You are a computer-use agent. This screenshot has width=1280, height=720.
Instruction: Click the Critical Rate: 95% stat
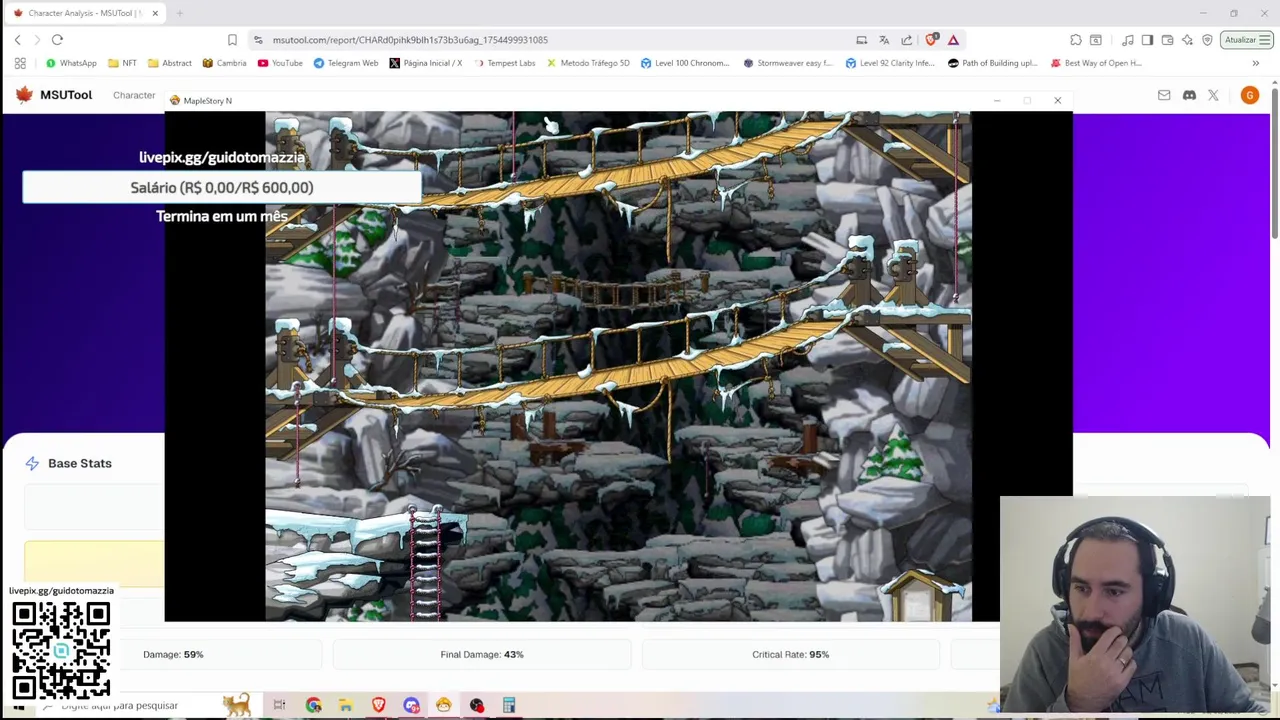790,654
